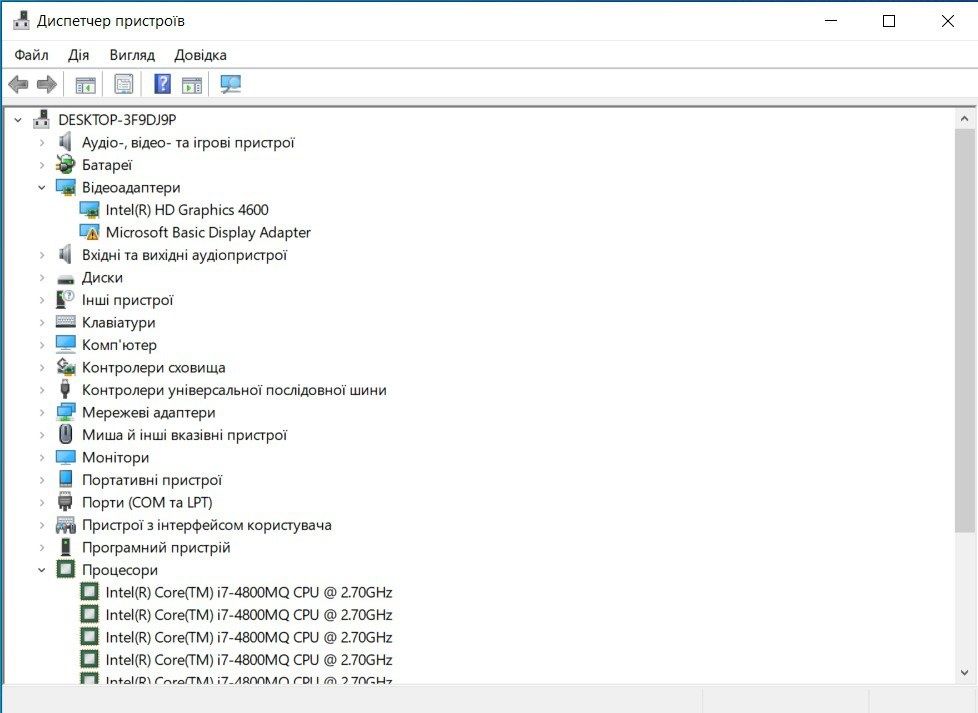This screenshot has width=978, height=713.
Task: Click the Контролери сховища icon
Action: pyautogui.click(x=65, y=367)
